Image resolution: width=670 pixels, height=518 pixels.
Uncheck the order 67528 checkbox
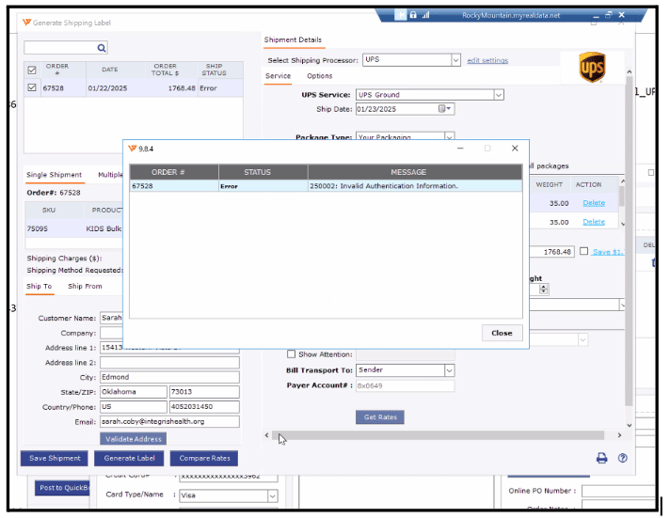(31, 87)
